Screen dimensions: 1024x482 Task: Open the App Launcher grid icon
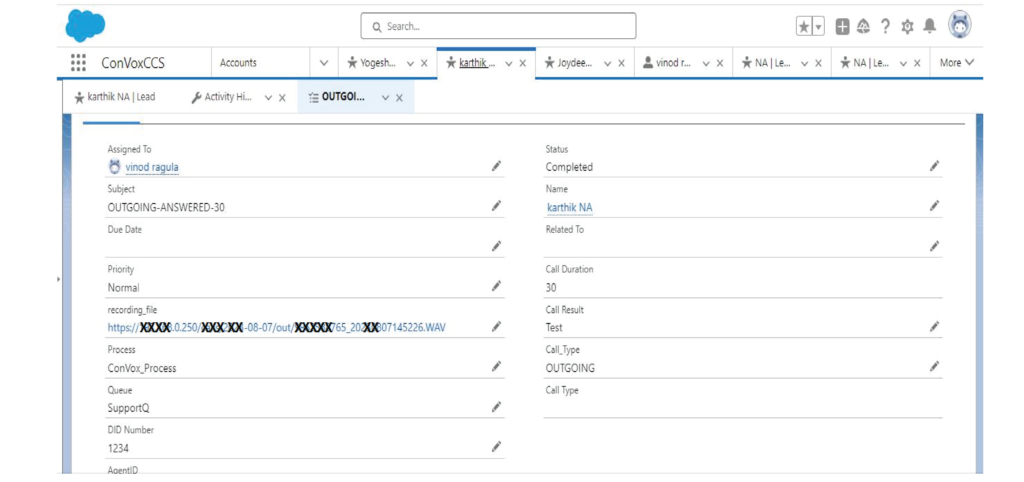(x=78, y=63)
